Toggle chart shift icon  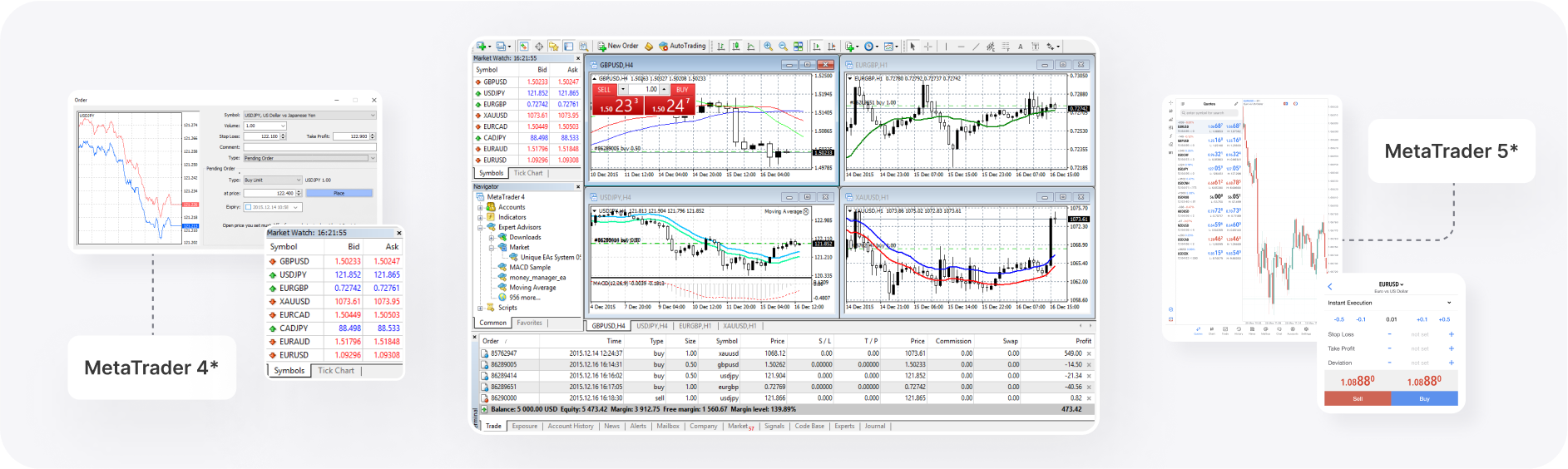click(831, 46)
